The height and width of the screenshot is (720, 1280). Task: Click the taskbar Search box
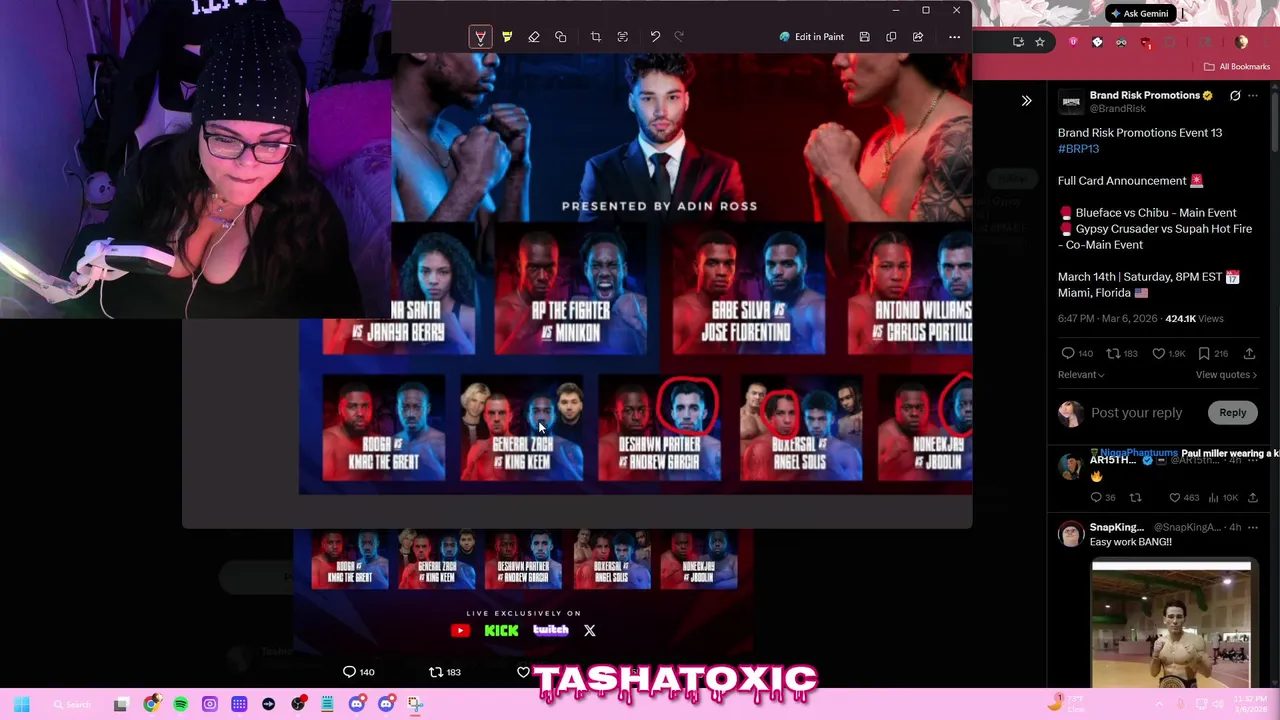pyautogui.click(x=74, y=704)
